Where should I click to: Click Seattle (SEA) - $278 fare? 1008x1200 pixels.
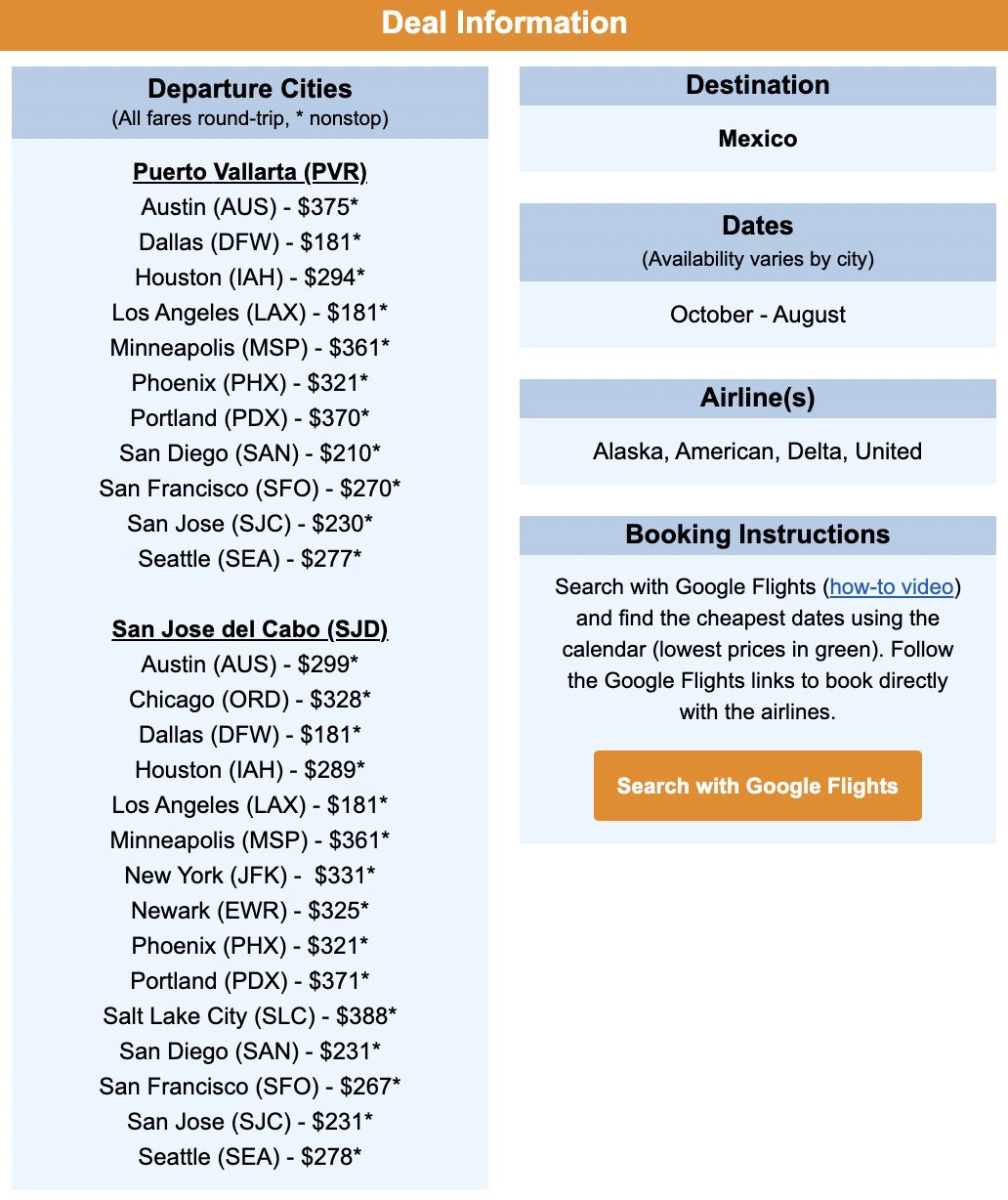250,1157
